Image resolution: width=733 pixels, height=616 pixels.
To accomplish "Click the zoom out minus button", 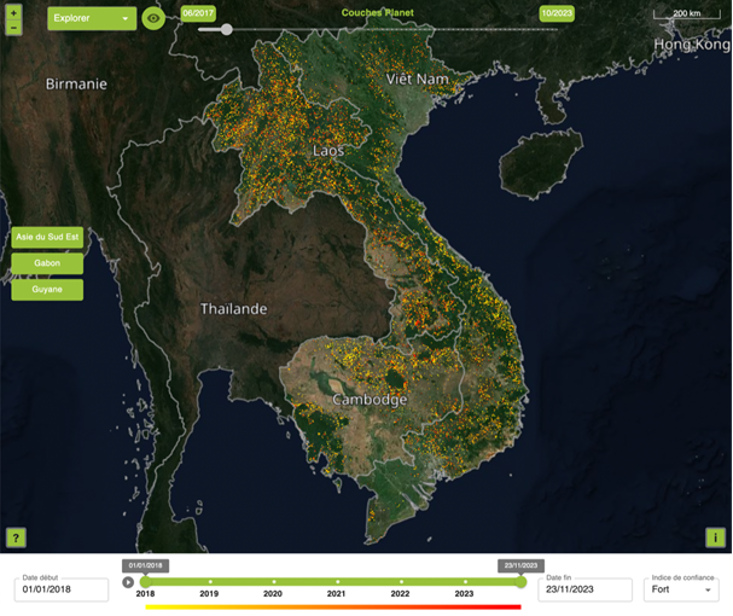I will [13, 27].
